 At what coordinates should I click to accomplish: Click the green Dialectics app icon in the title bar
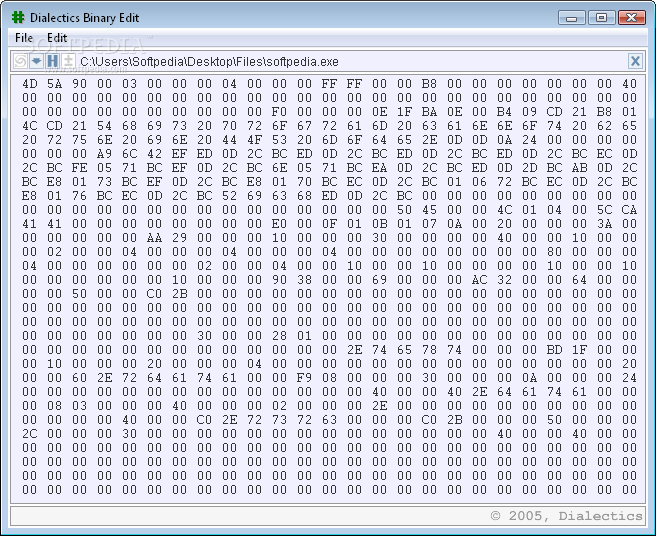pos(18,17)
